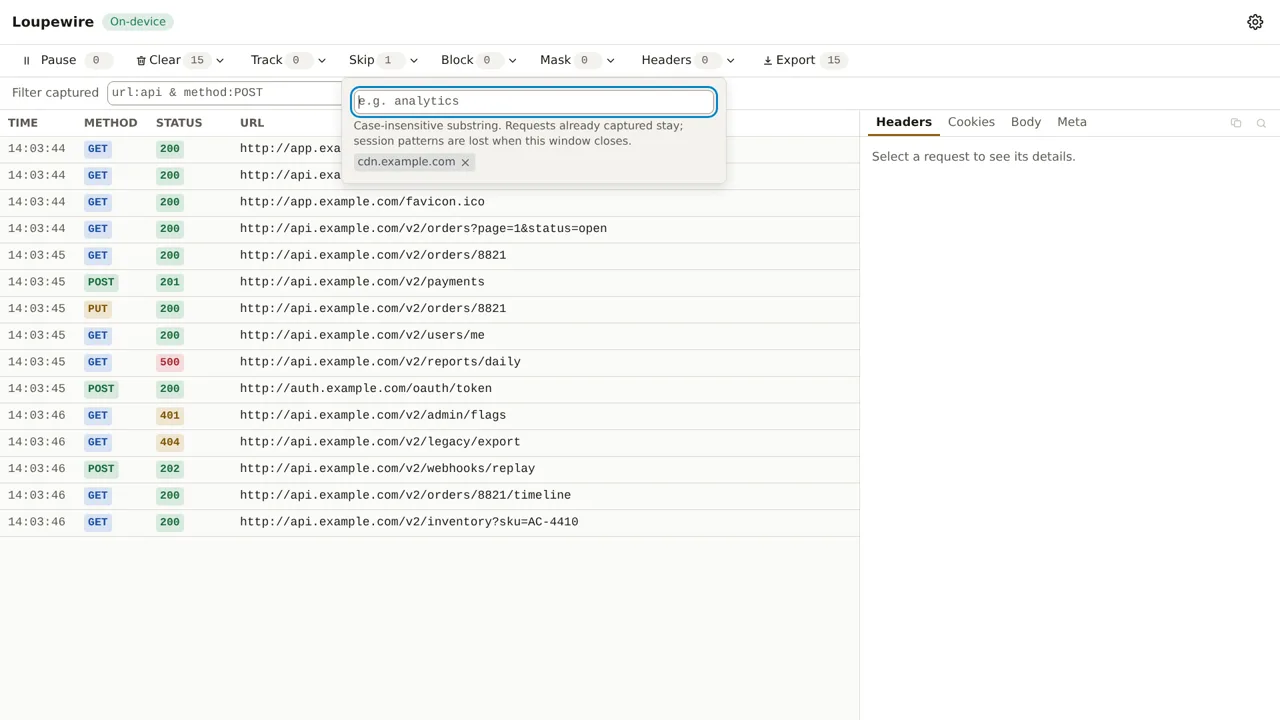The image size is (1280, 720).
Task: Select the webhooks/replay request URL
Action: click(387, 469)
